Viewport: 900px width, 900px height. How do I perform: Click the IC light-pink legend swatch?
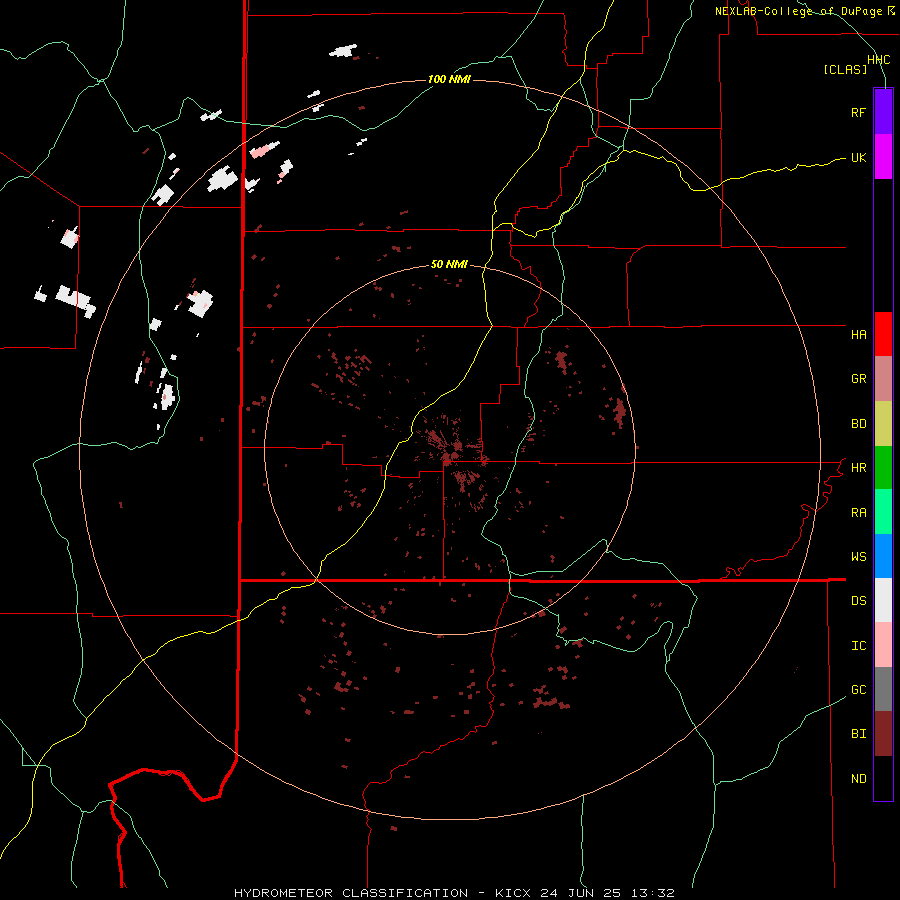(883, 645)
